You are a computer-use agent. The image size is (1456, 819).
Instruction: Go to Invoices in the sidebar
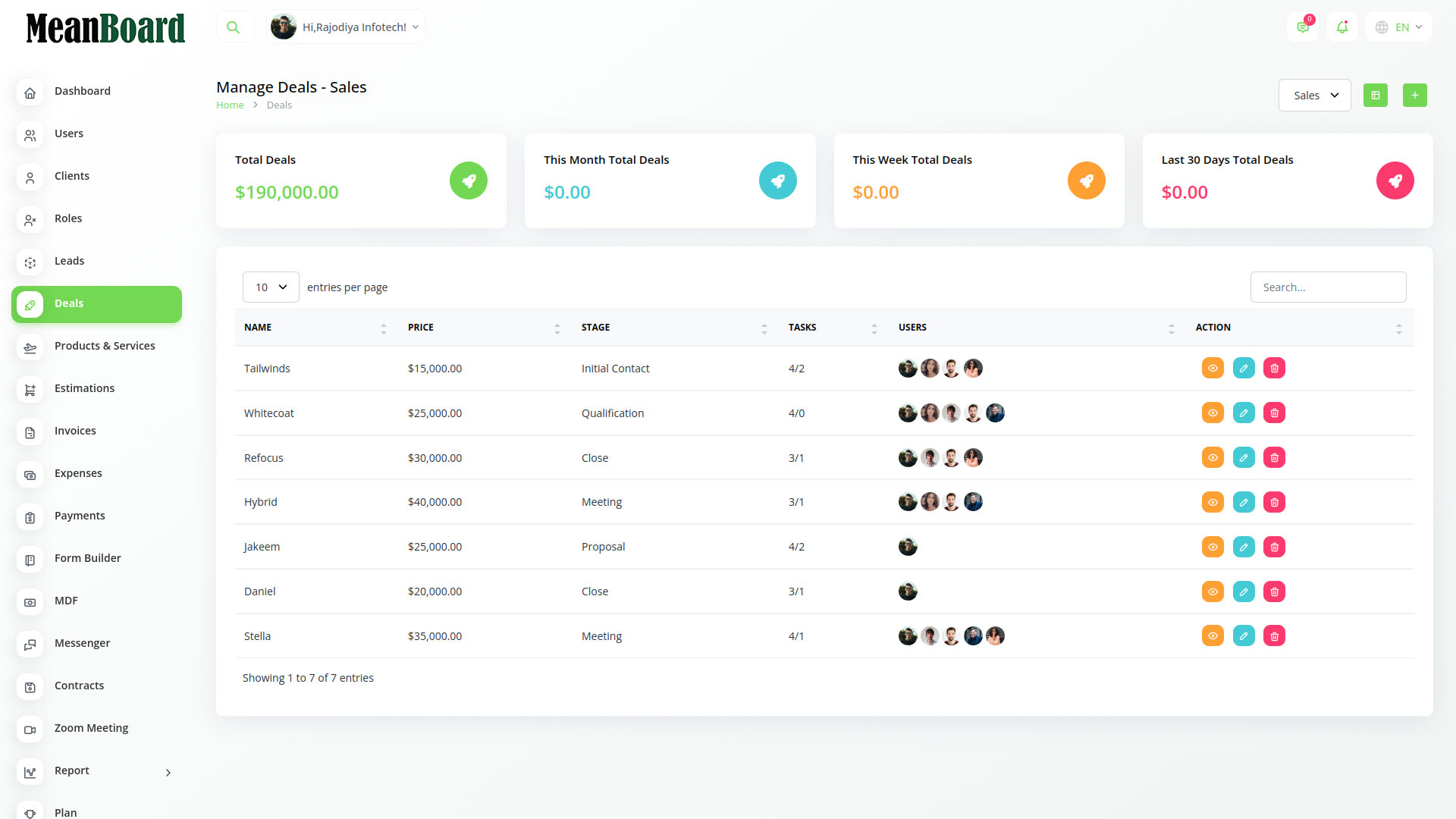tap(75, 431)
